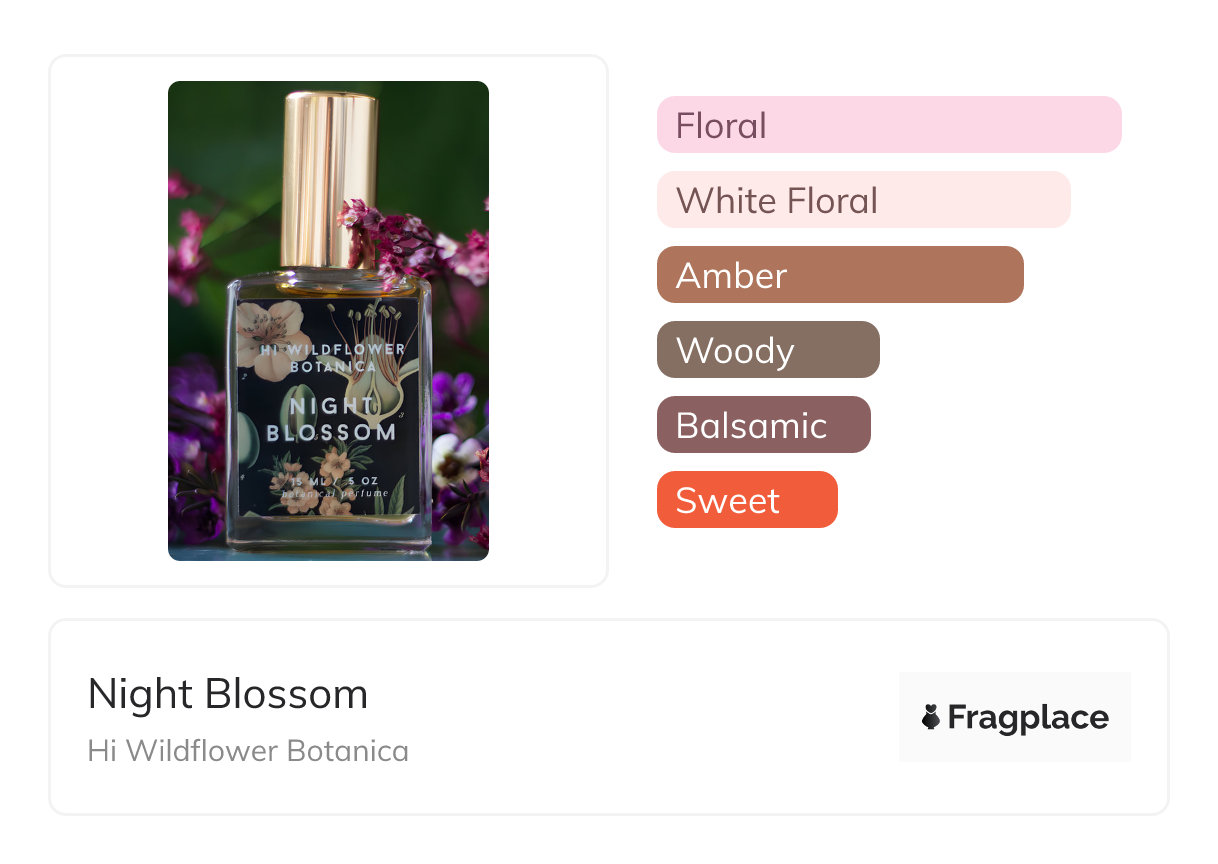
Task: Select the White Floral accord bar
Action: pyautogui.click(x=863, y=200)
